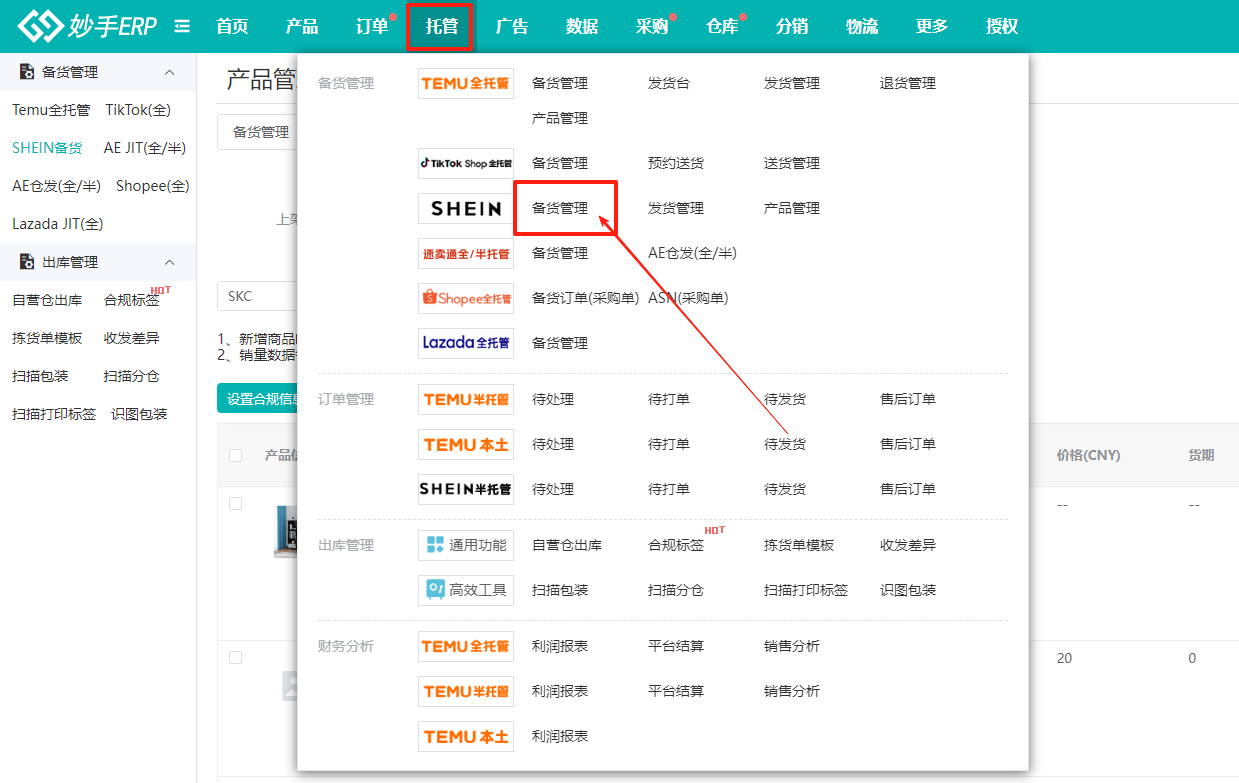Click the 妙手ERP logo
The width and height of the screenshot is (1239, 783).
(87, 26)
